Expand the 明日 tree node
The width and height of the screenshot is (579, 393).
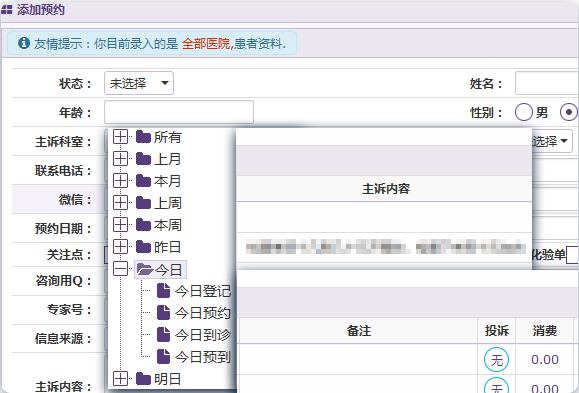[120, 379]
